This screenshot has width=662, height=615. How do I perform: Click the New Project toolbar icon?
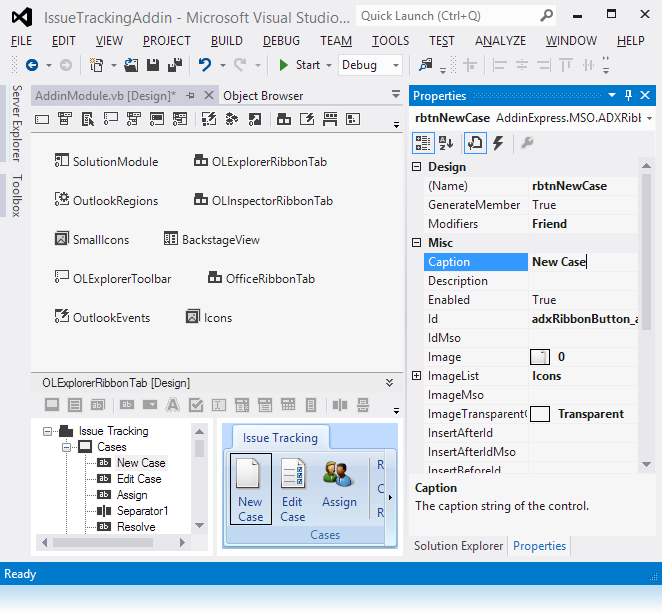tap(97, 65)
